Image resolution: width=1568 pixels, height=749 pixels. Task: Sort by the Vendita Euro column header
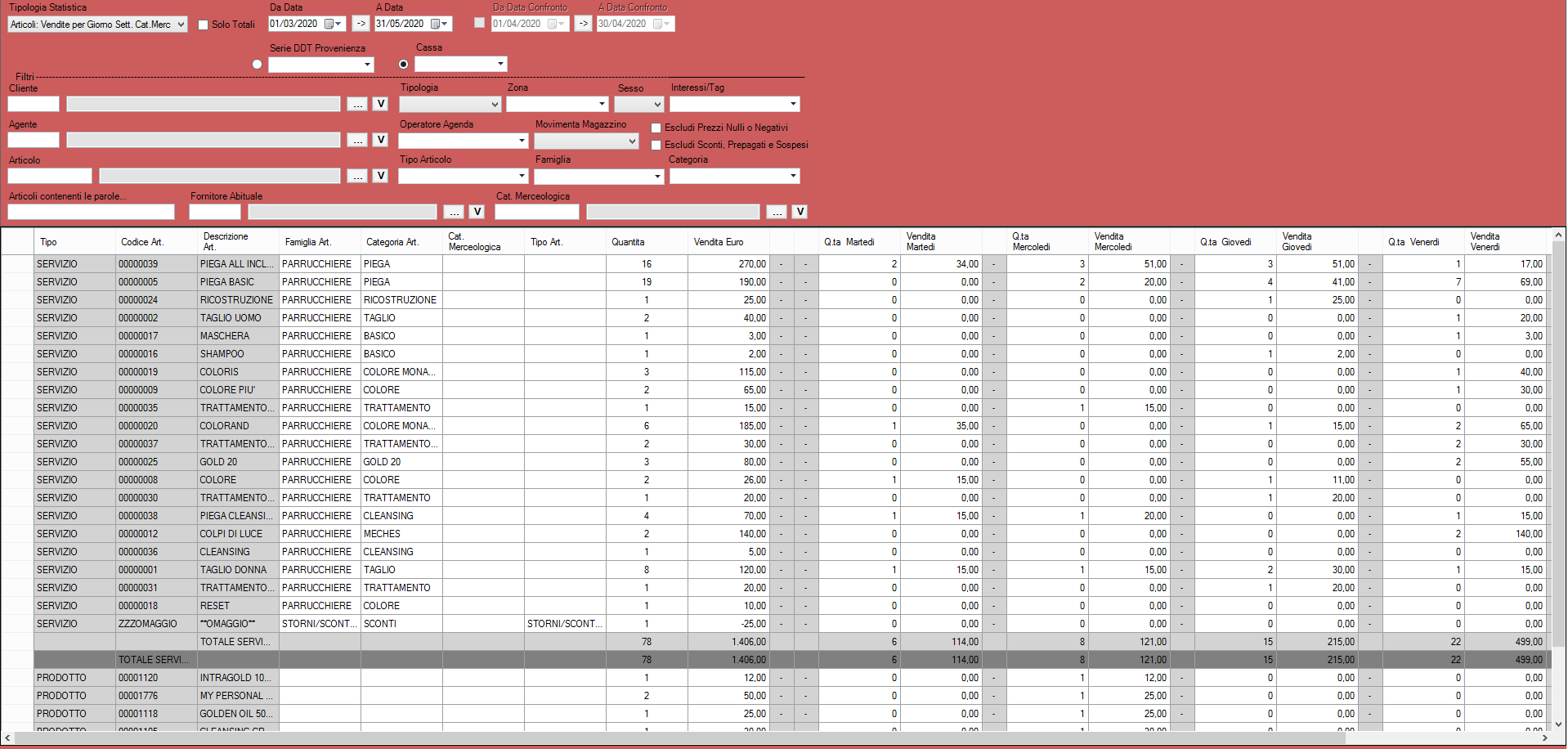(x=719, y=242)
